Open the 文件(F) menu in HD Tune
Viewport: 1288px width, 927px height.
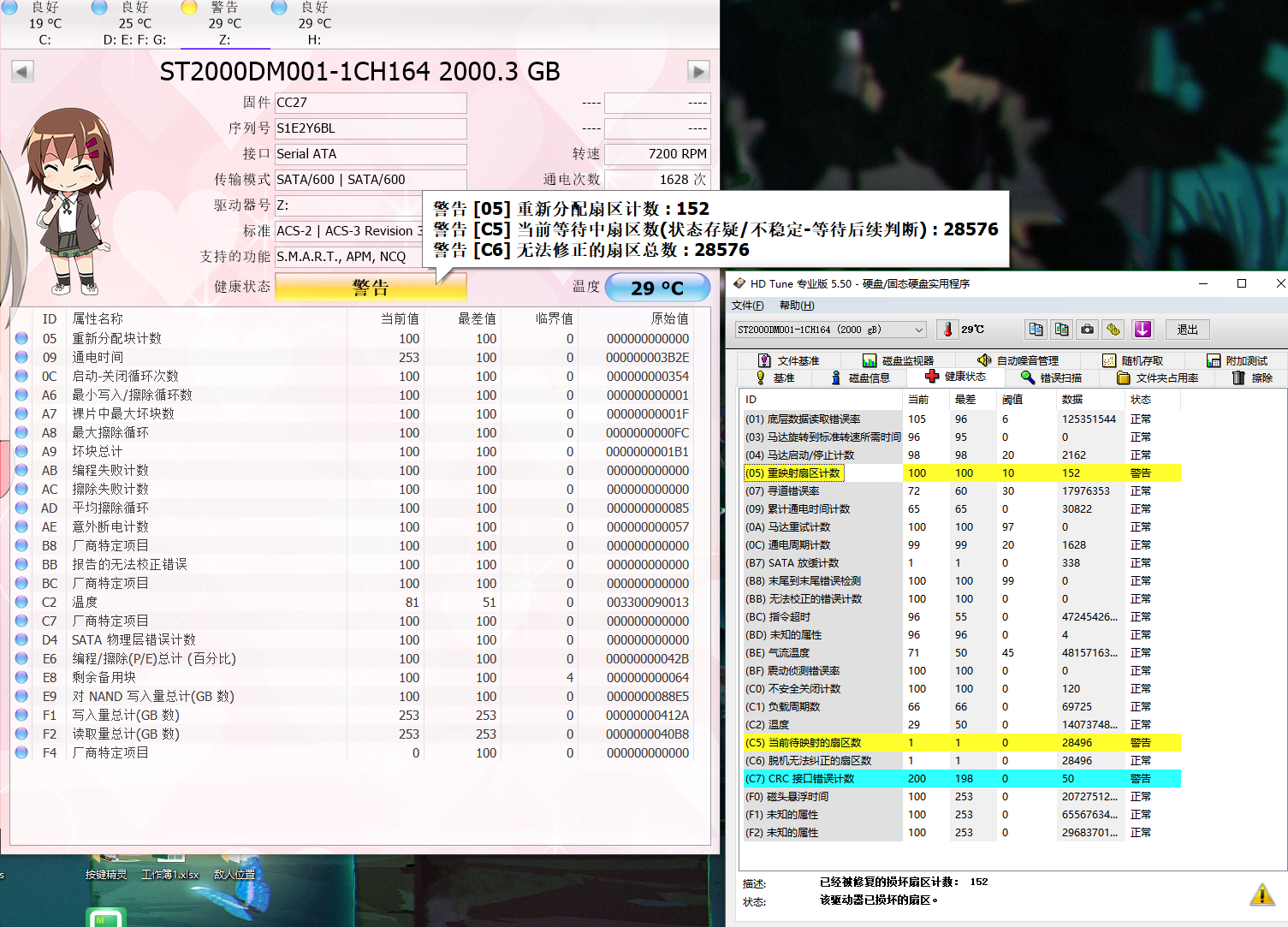click(747, 306)
